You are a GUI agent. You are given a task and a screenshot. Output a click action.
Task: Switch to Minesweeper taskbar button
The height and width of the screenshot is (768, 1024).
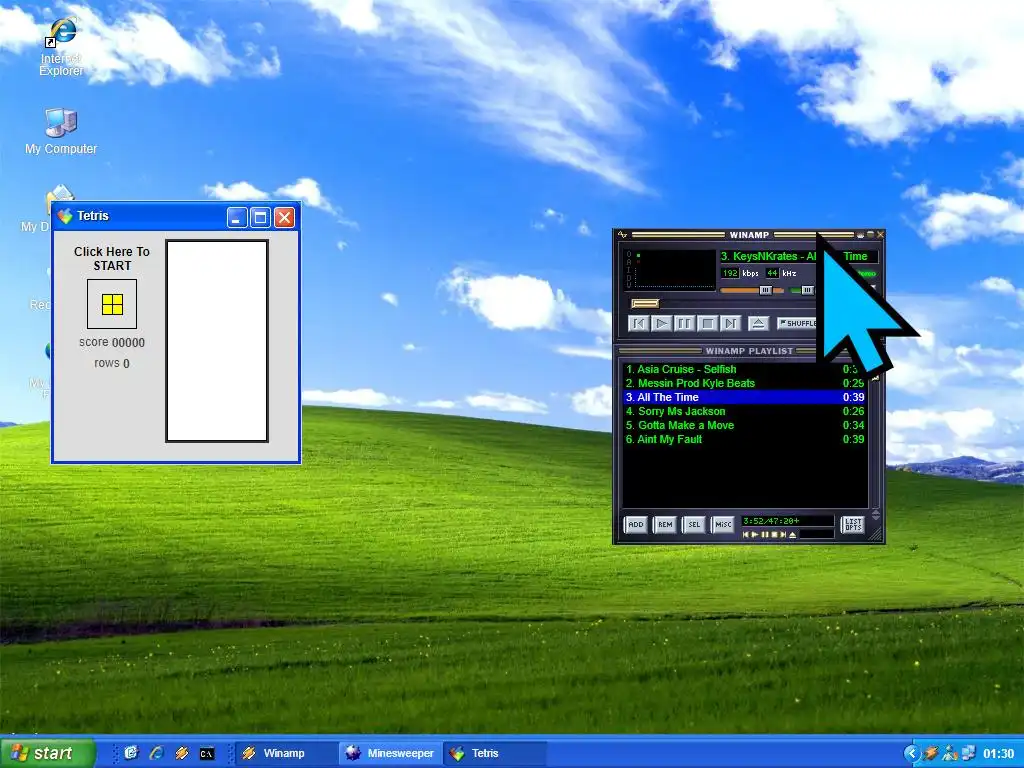390,753
